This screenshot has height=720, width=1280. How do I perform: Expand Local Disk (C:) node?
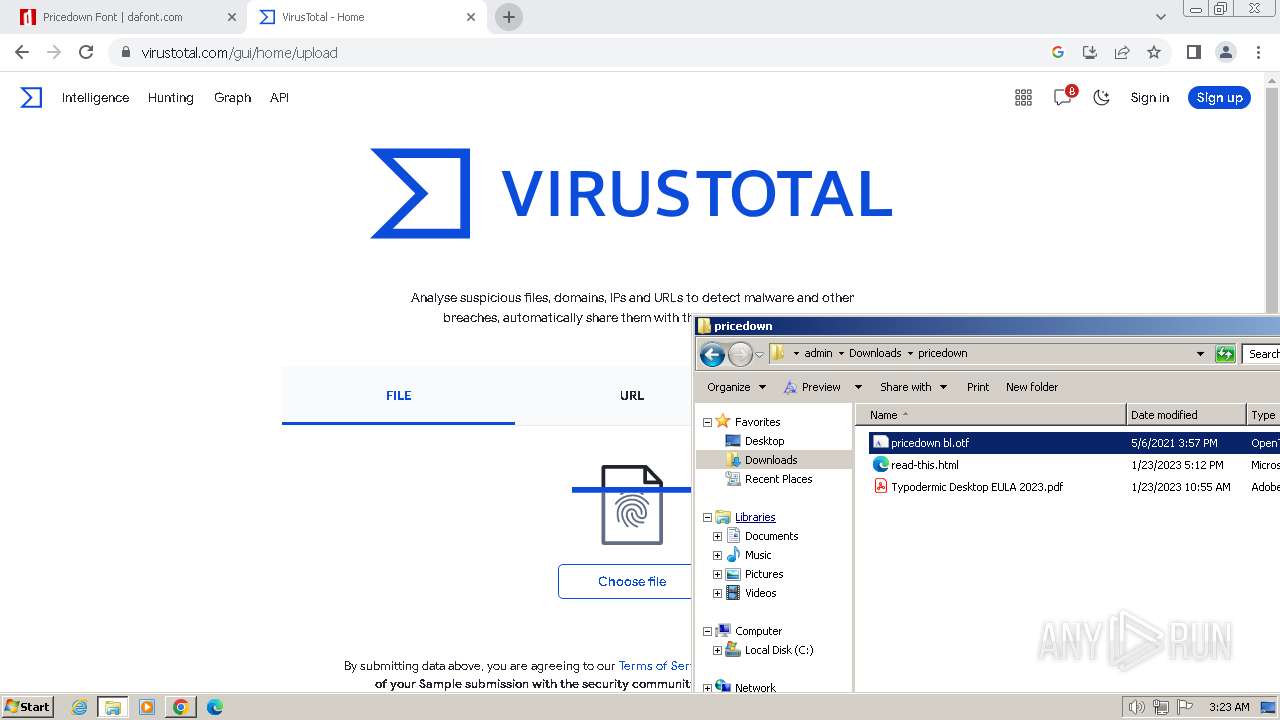coord(717,650)
